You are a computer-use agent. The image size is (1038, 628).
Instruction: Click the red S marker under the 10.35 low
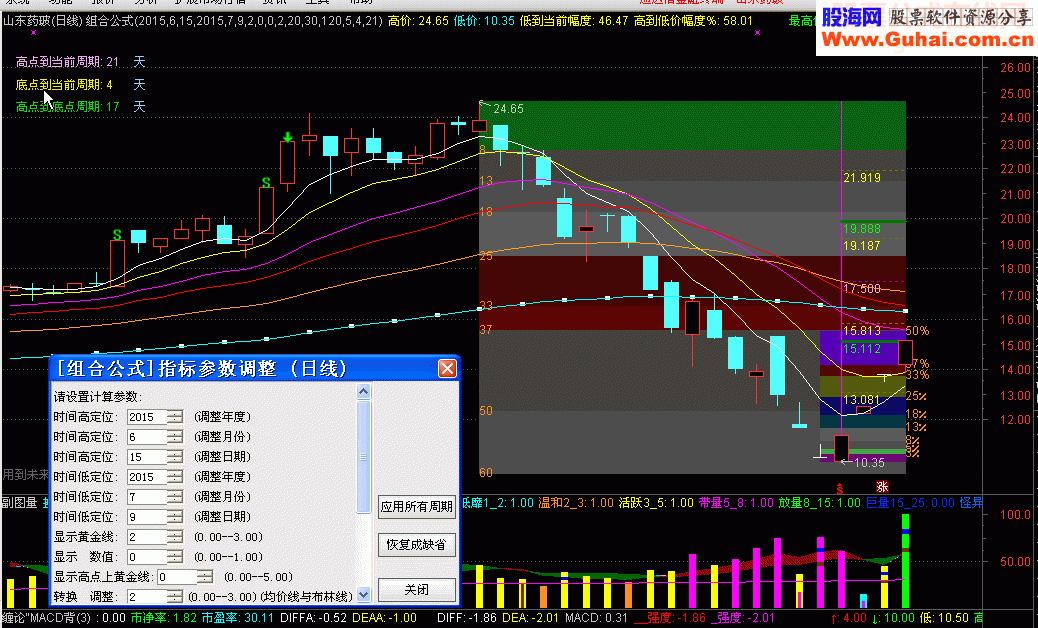coord(840,489)
